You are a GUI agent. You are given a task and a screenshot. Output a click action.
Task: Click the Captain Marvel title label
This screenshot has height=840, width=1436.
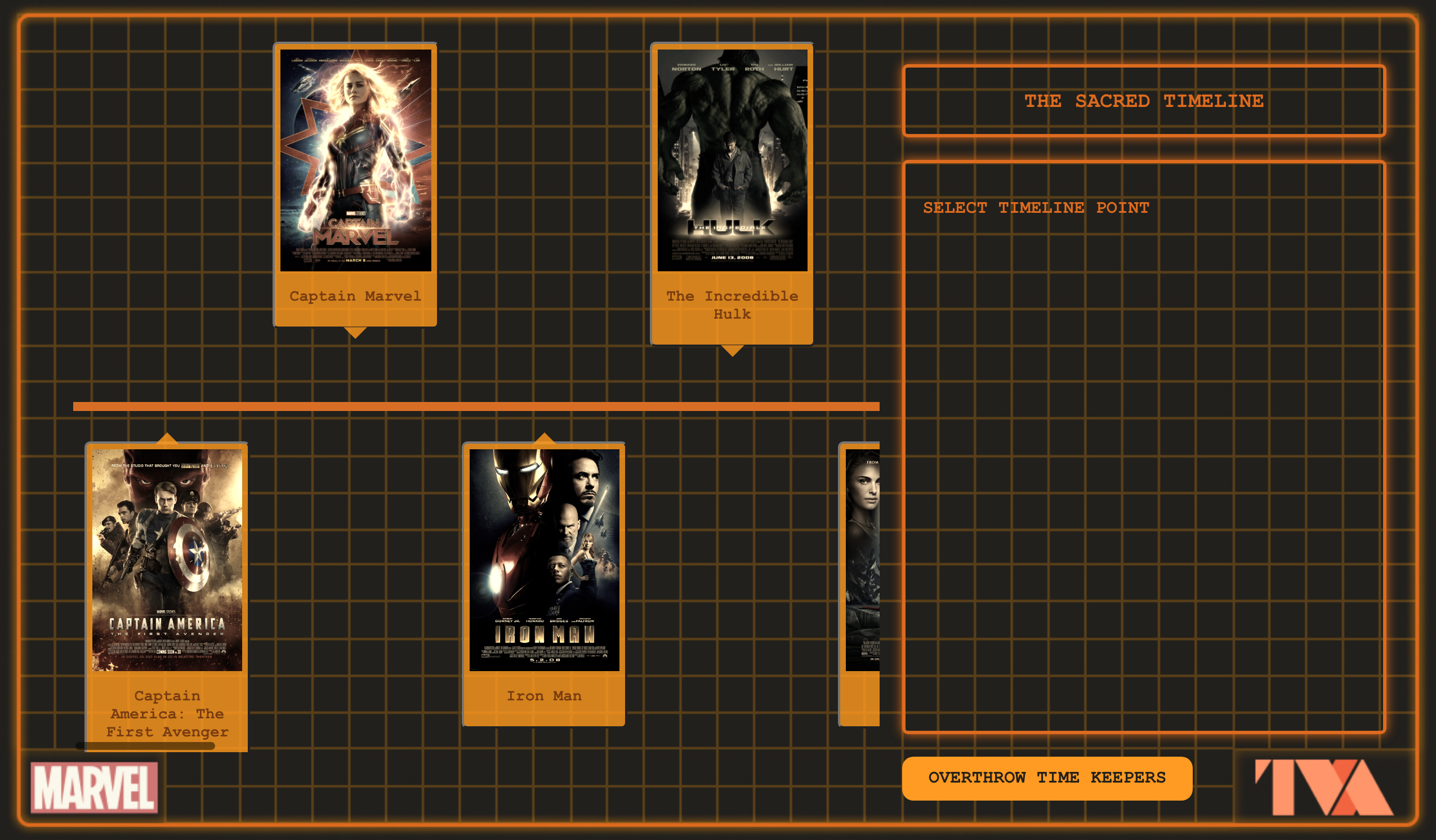click(355, 296)
